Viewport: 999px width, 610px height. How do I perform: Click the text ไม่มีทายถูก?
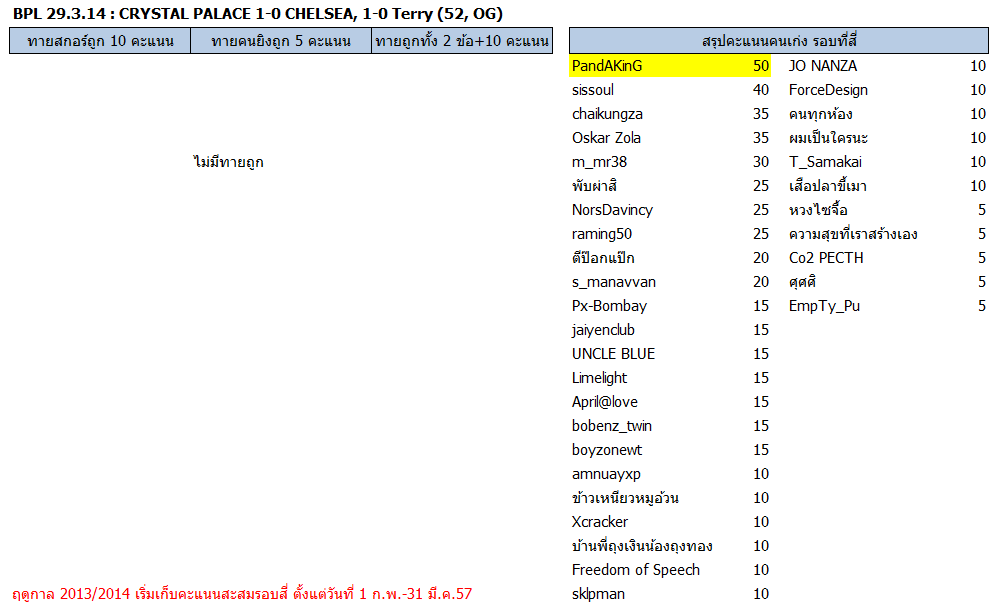pyautogui.click(x=229, y=162)
